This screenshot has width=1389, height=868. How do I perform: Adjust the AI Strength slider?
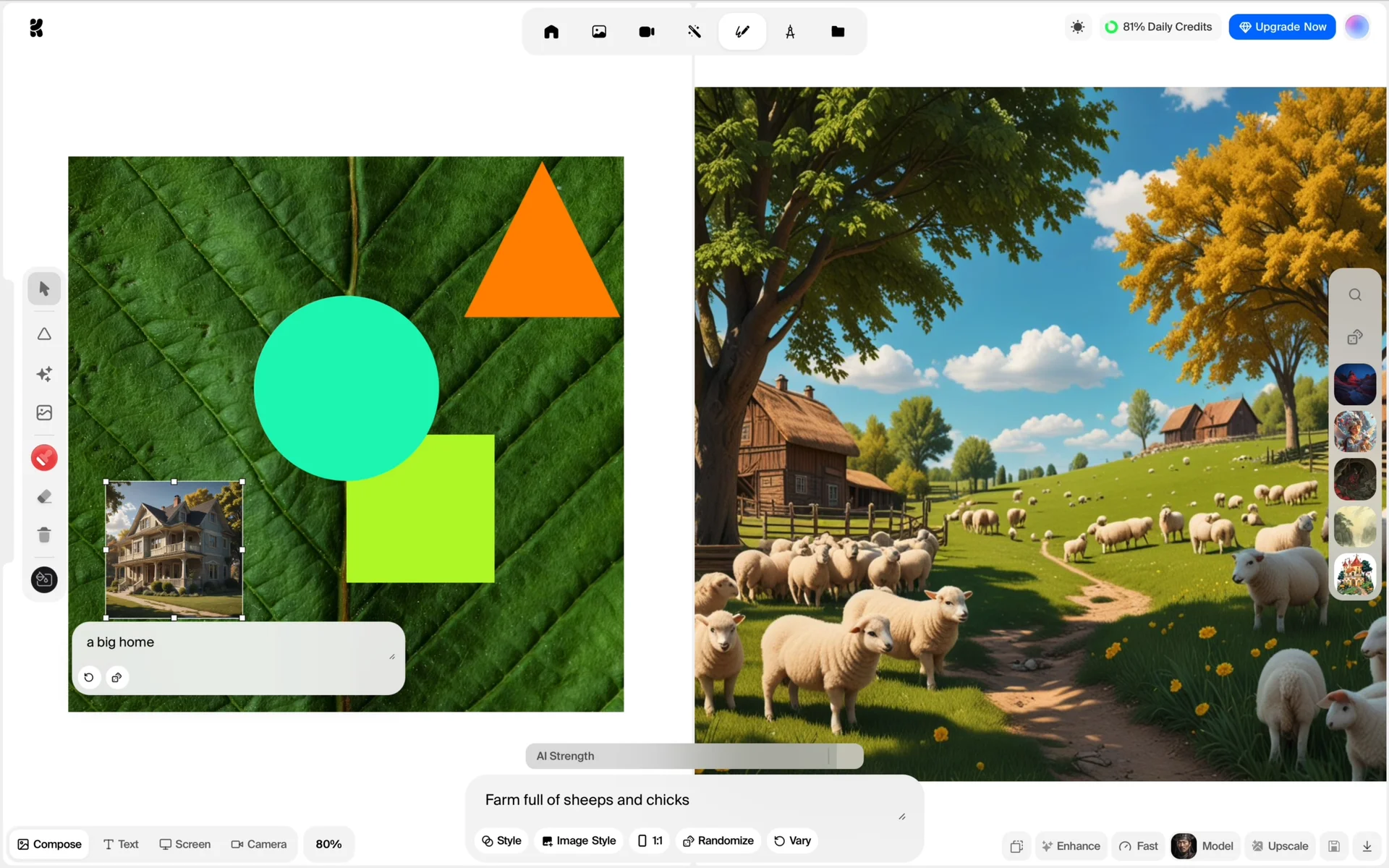[x=829, y=756]
